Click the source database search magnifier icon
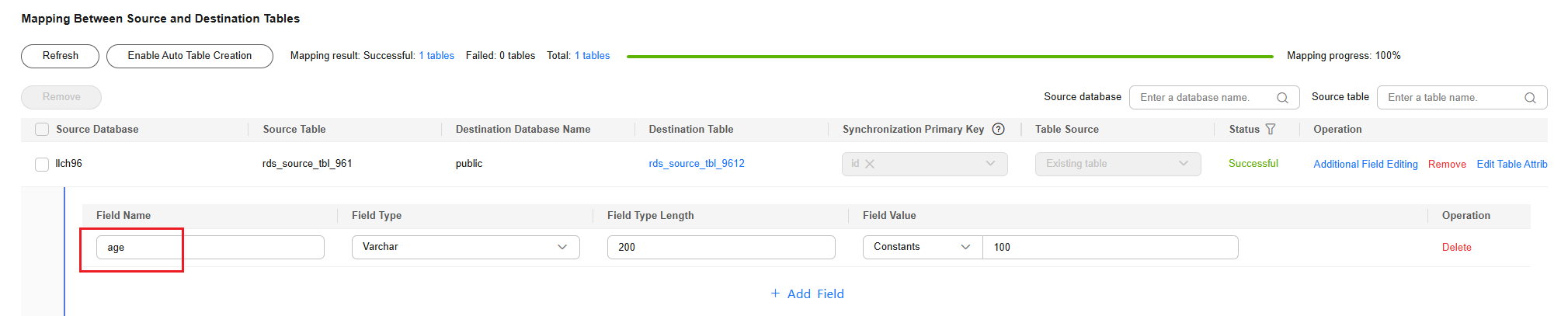The image size is (1568, 316). tap(1282, 98)
